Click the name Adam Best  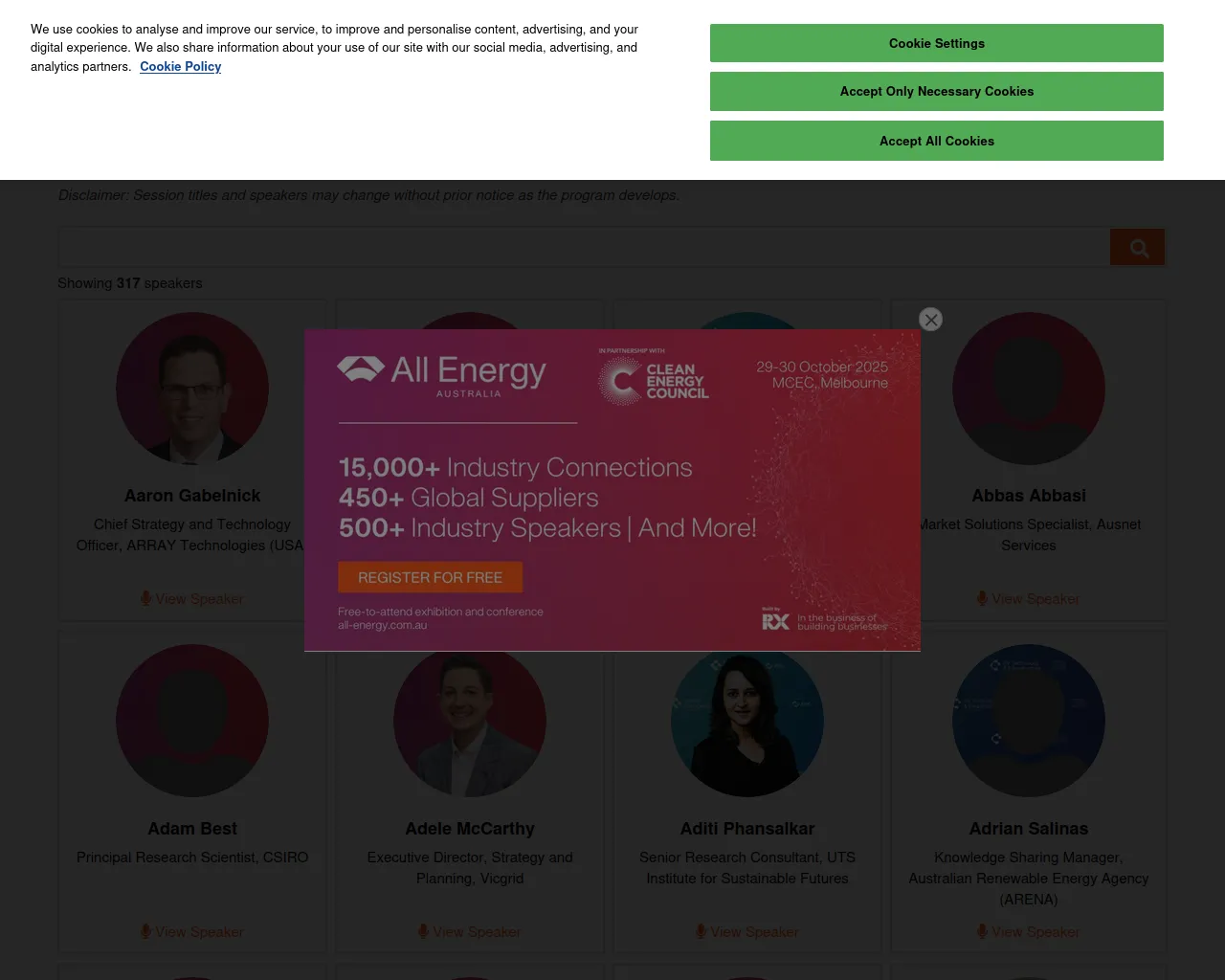pos(192,829)
